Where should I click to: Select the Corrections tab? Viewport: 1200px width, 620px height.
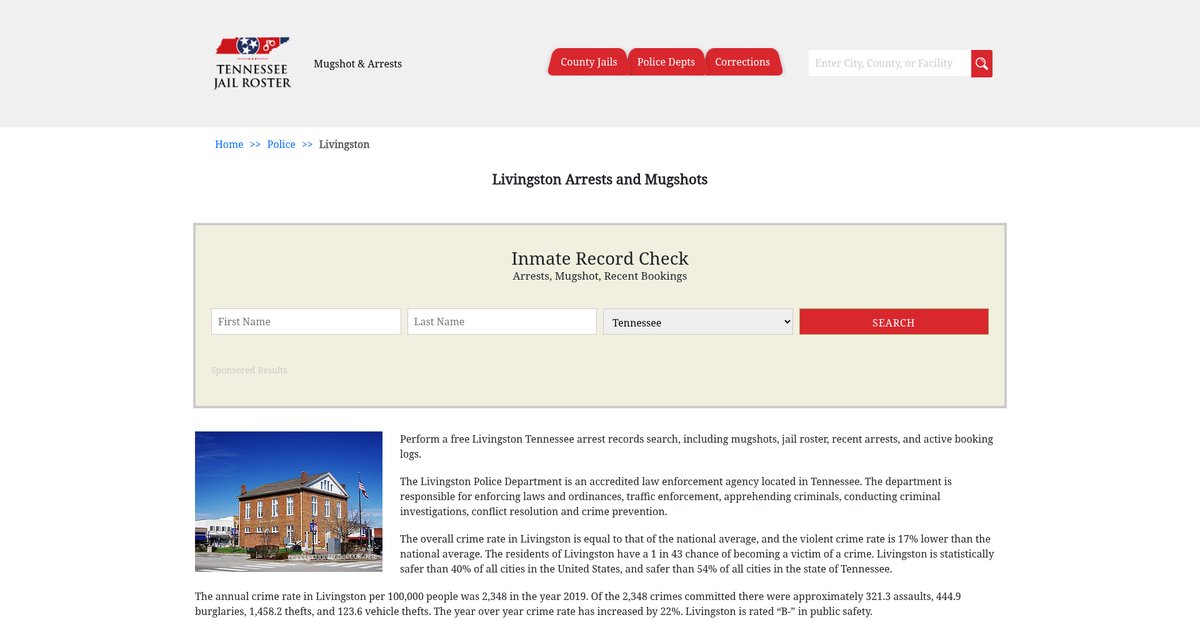pyautogui.click(x=742, y=62)
